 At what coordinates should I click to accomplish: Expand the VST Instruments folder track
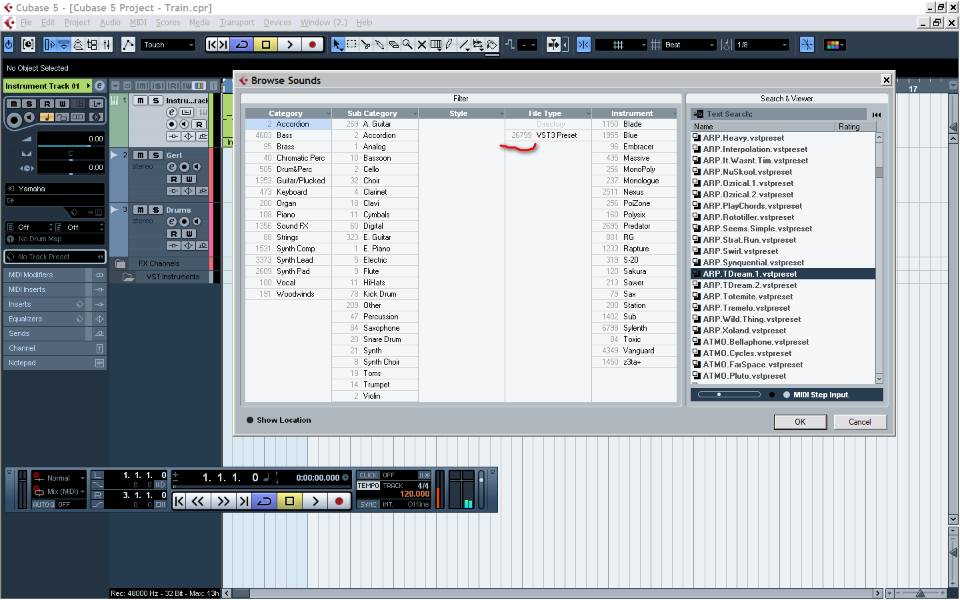click(128, 277)
